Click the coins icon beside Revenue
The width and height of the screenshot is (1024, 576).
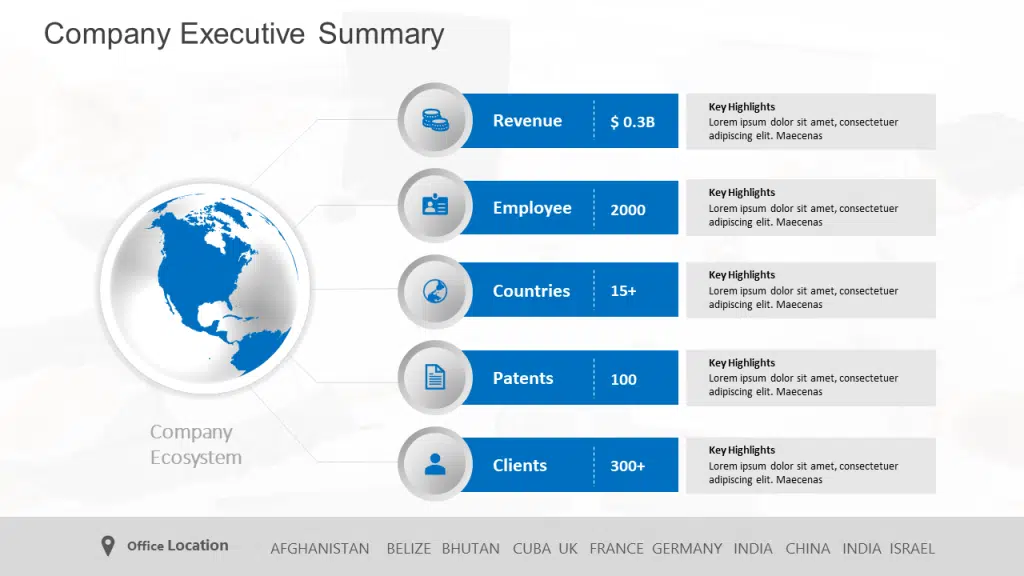pos(434,121)
